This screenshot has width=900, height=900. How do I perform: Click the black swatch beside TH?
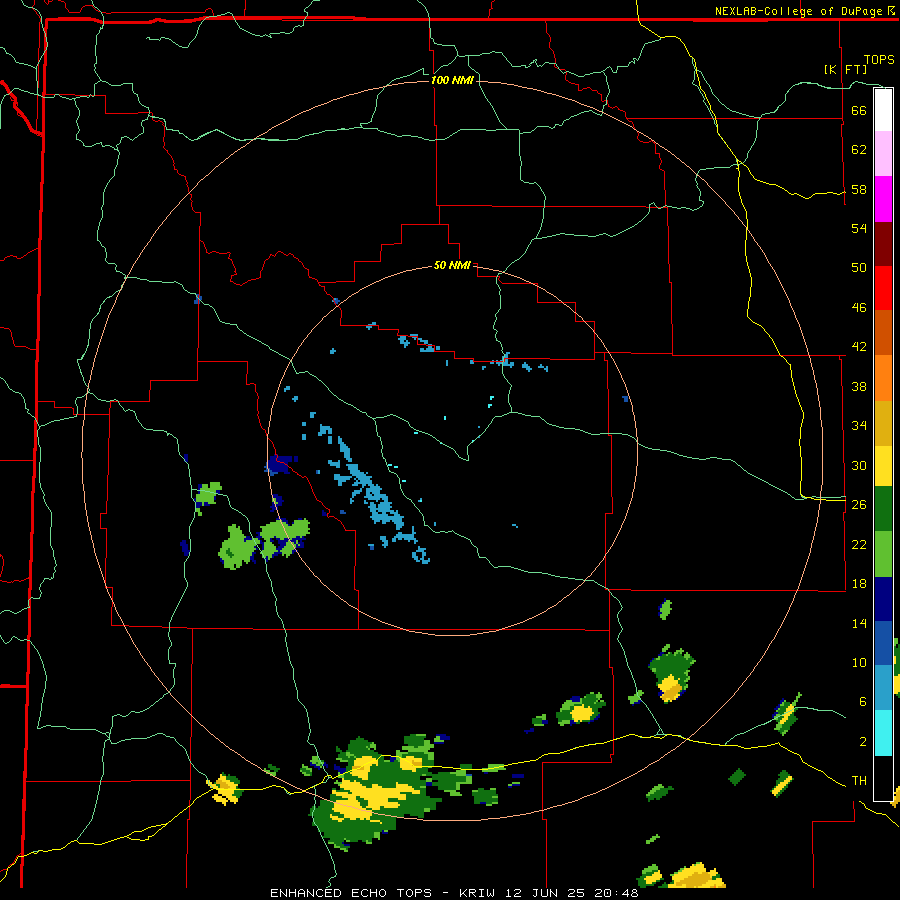[883, 778]
